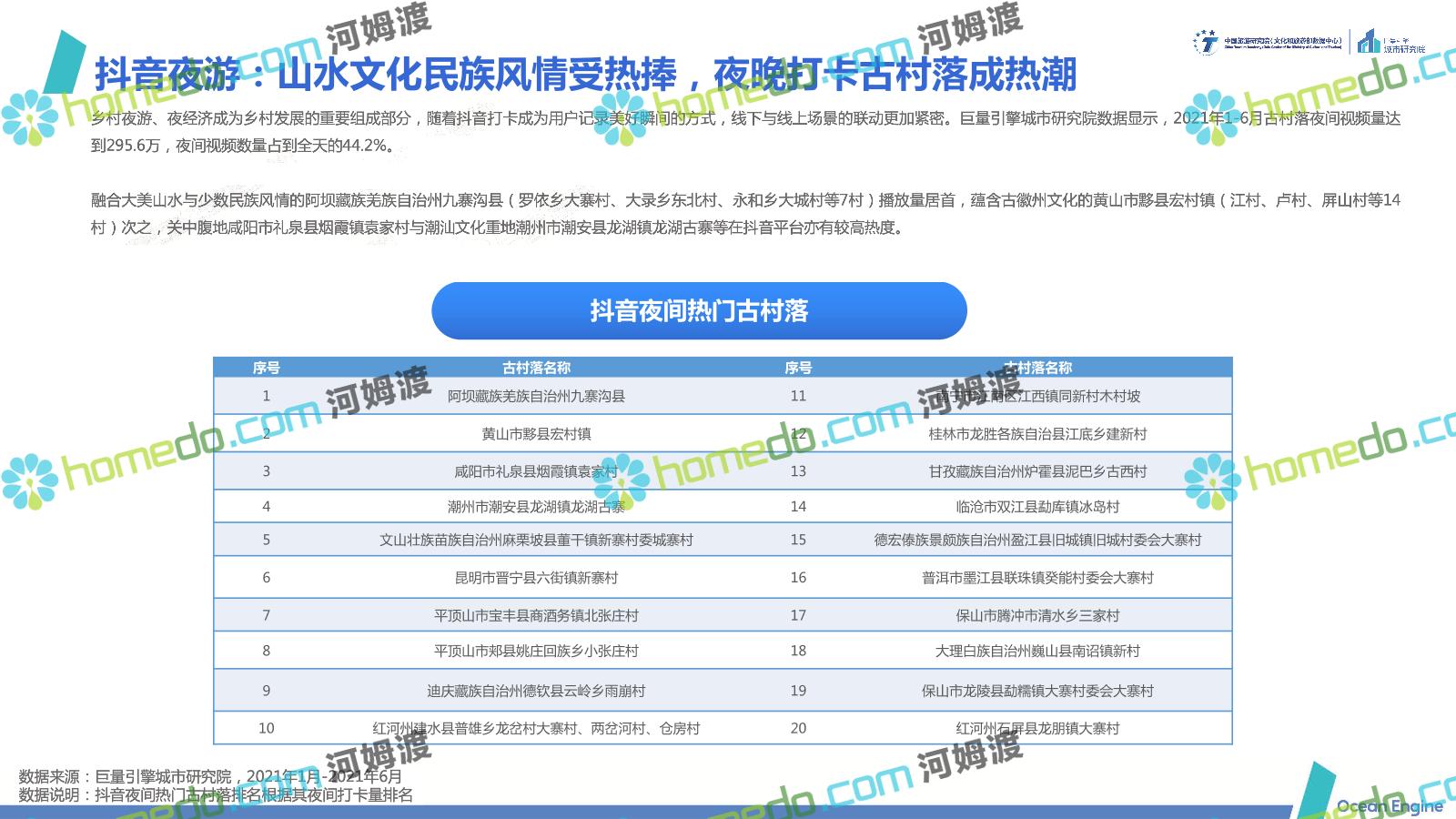Select cell 普洱市墨江县联珠镇癸能村委会大寨村
This screenshot has width=1456, height=819.
pyautogui.click(x=1037, y=578)
